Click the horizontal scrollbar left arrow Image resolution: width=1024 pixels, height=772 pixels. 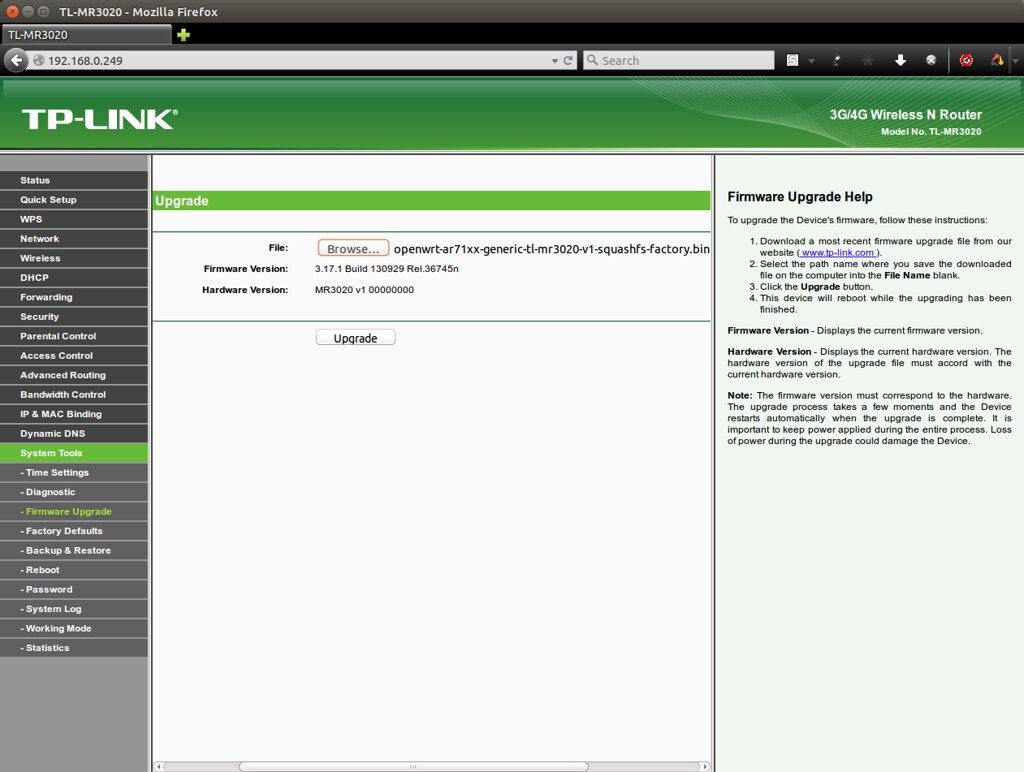click(x=158, y=766)
